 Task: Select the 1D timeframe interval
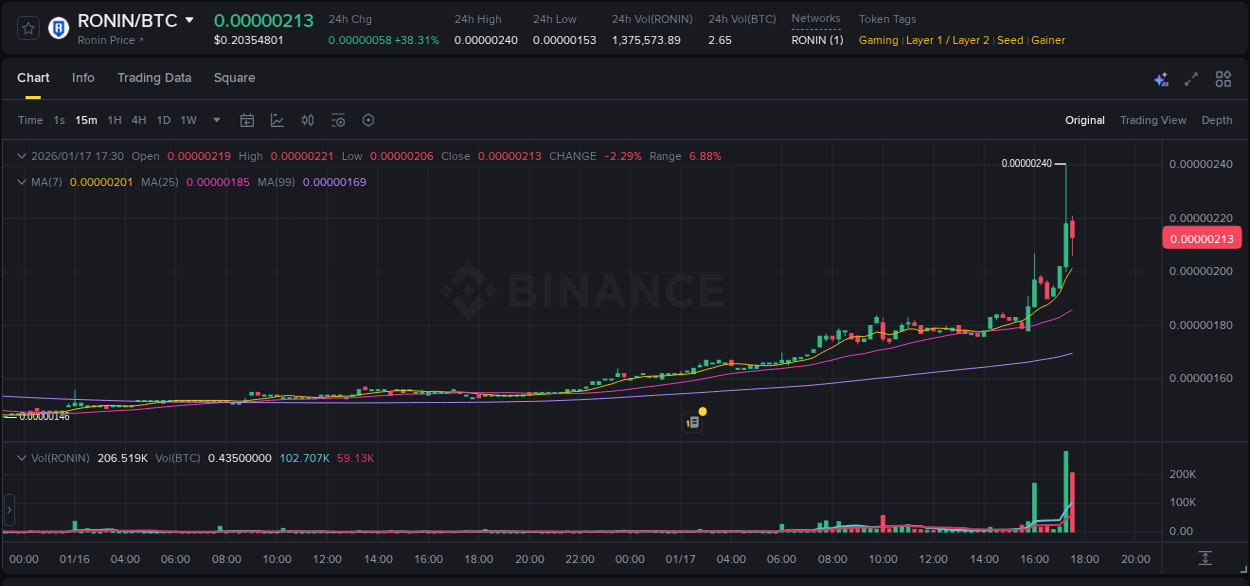[163, 120]
